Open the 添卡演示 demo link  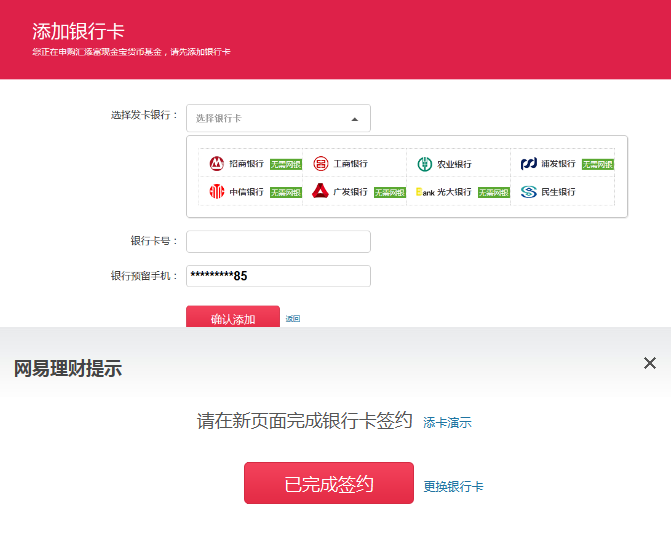(447, 423)
